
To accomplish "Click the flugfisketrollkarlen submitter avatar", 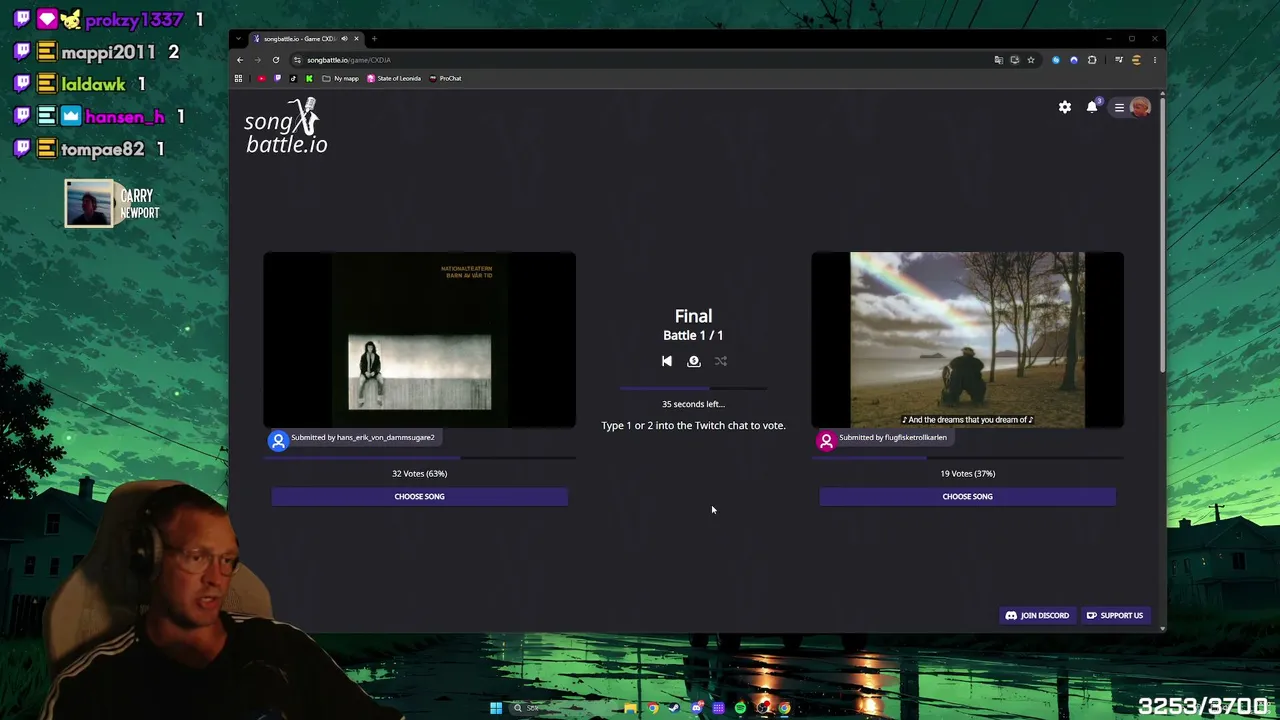I will pos(826,441).
